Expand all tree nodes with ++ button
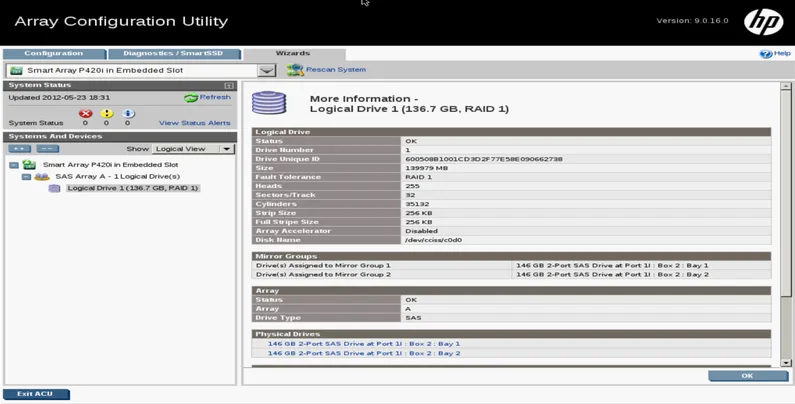The image size is (795, 404). click(x=19, y=149)
